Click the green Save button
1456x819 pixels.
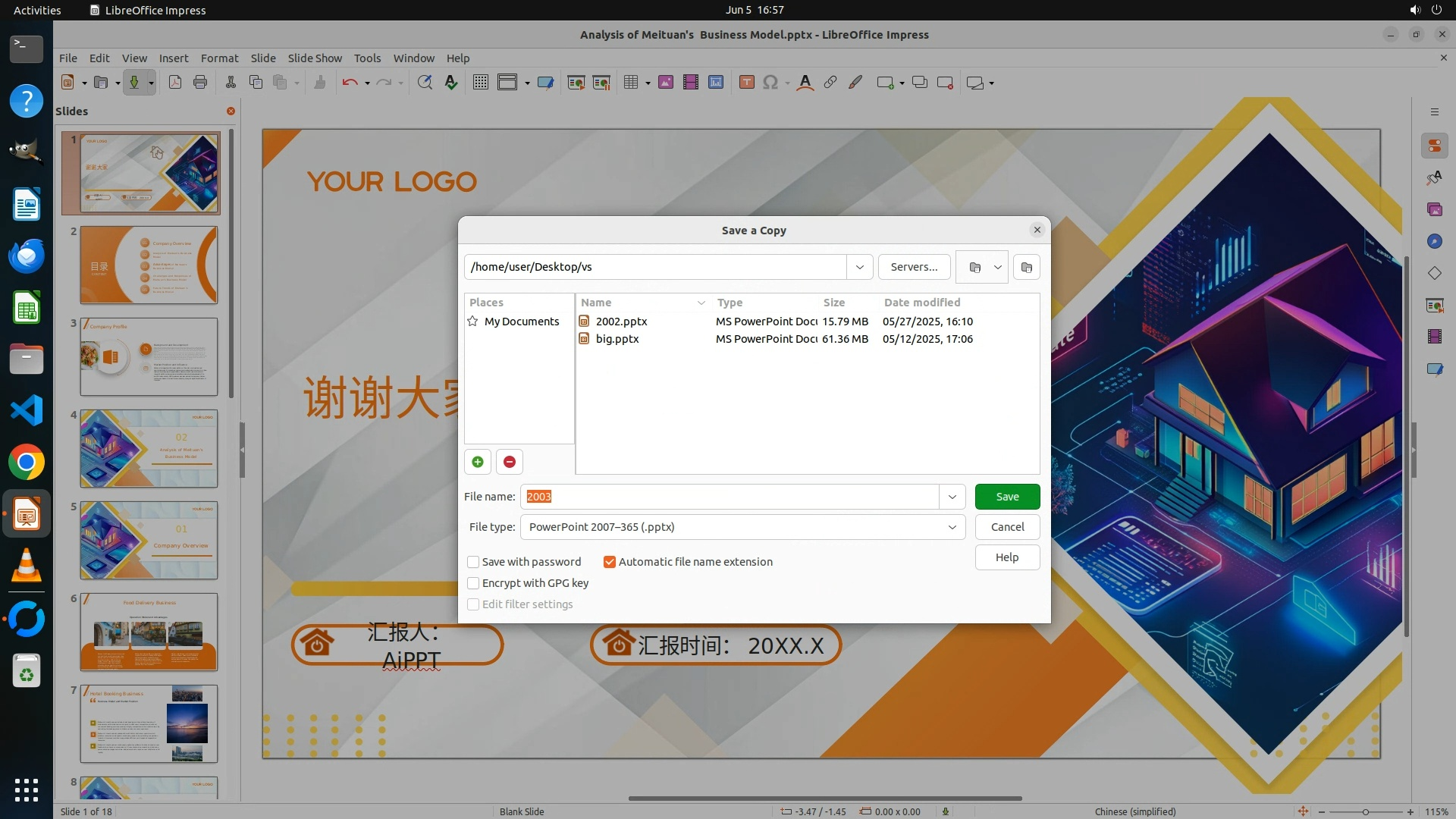coord(1007,497)
